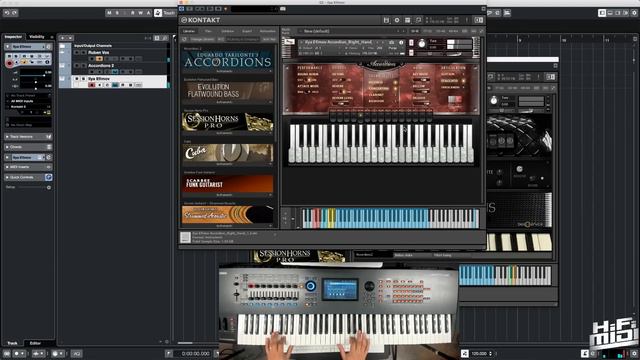
Task: Open the Kontakt Libraries tab
Action: (x=189, y=31)
